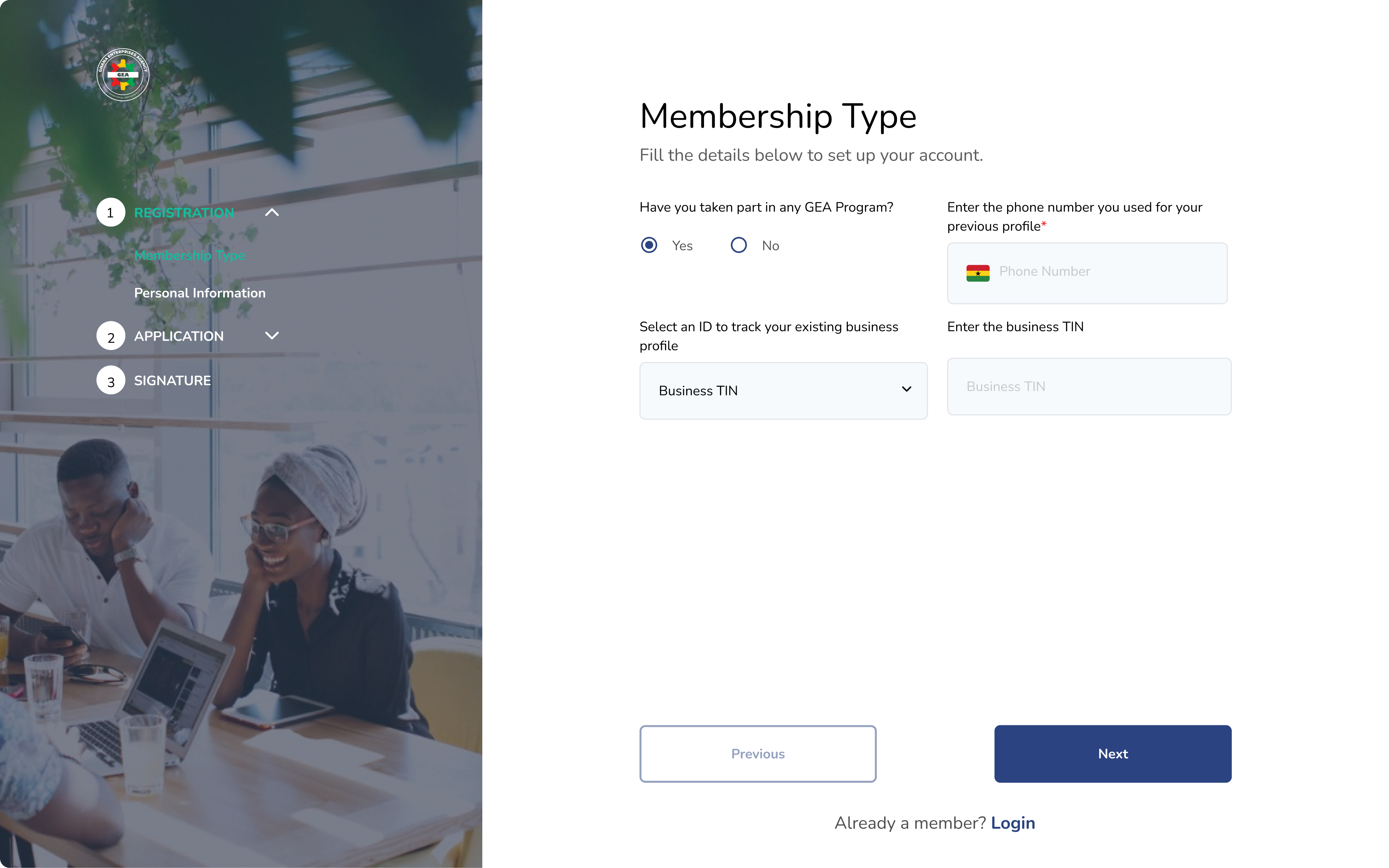The height and width of the screenshot is (868, 1389).
Task: Go to Membership Type sidebar item
Action: coord(190,256)
